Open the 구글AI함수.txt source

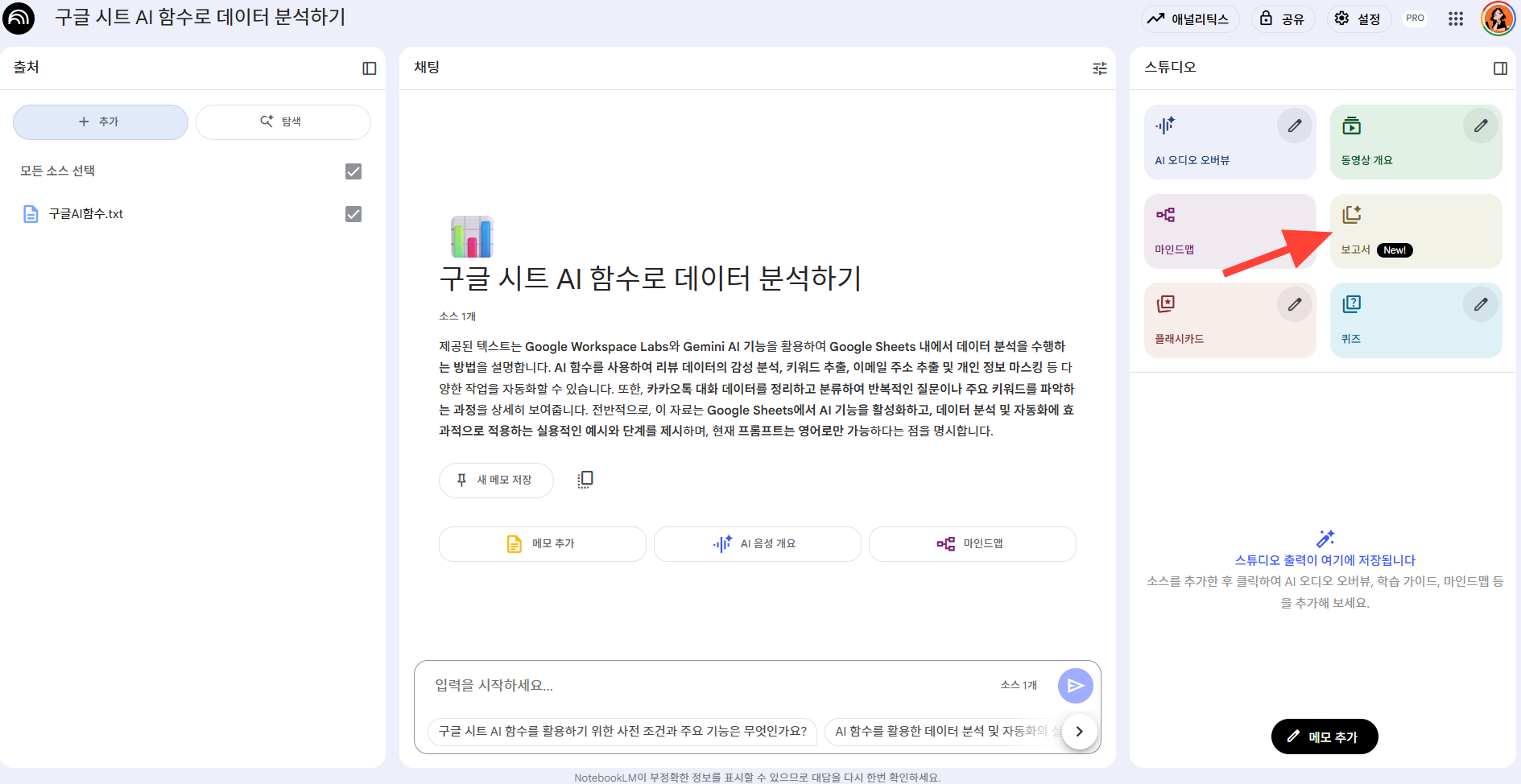pyautogui.click(x=86, y=214)
